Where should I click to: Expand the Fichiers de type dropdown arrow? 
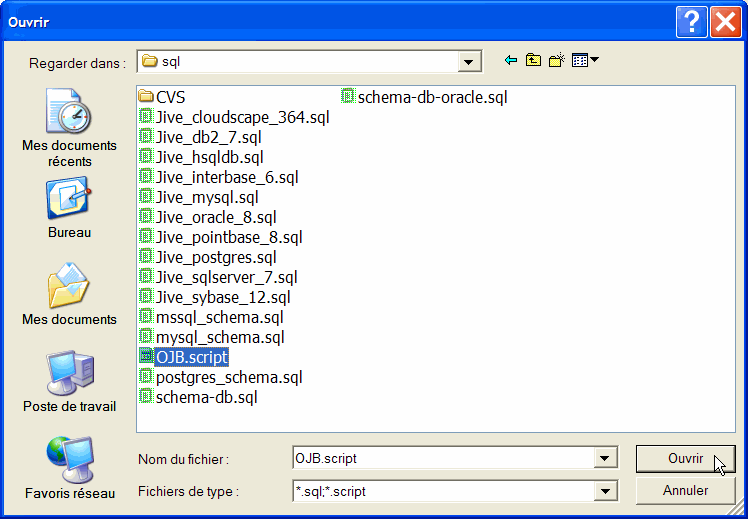coord(605,491)
